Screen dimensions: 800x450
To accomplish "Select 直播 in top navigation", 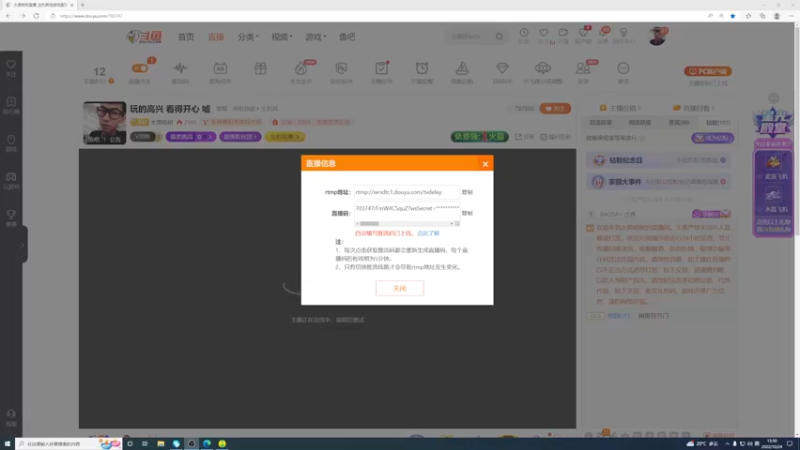I will 216,37.
